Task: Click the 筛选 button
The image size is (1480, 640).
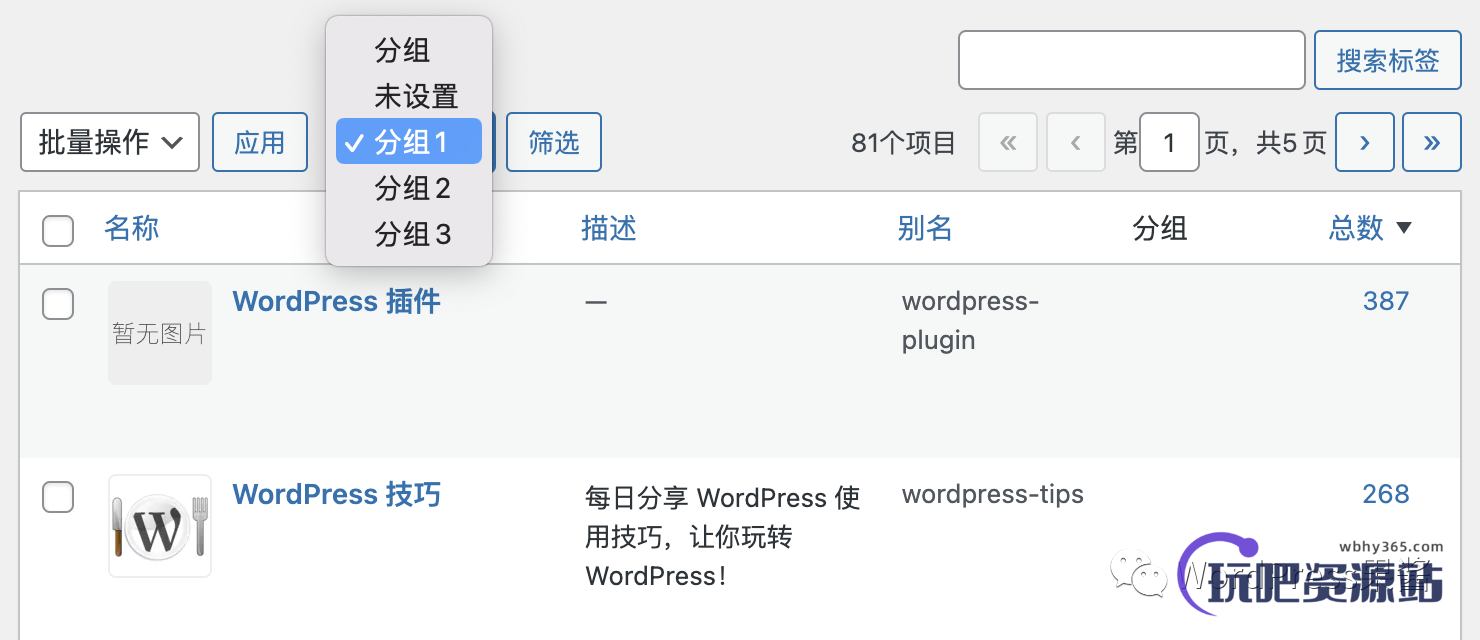Action: [x=554, y=142]
